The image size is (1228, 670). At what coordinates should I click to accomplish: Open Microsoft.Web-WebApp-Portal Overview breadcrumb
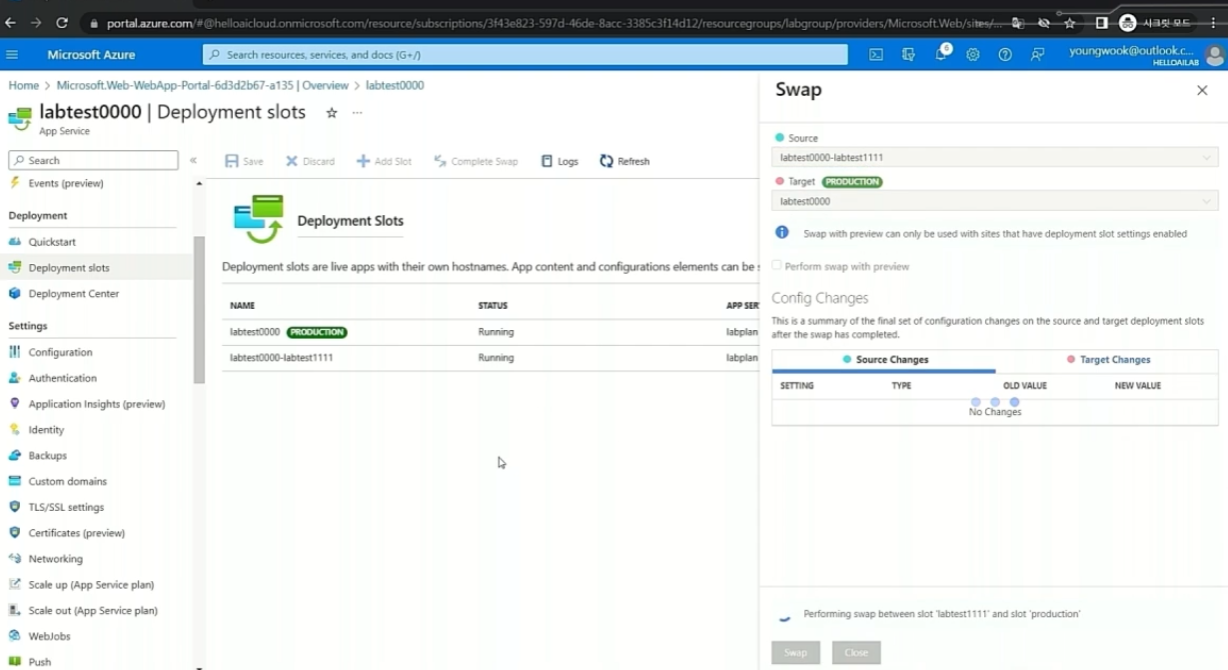(202, 86)
